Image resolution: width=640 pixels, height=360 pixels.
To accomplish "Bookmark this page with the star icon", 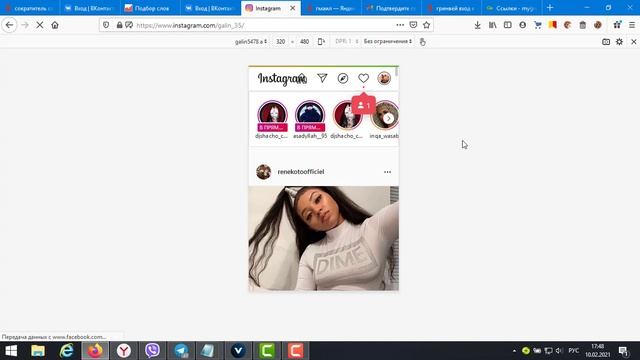I will [427, 25].
